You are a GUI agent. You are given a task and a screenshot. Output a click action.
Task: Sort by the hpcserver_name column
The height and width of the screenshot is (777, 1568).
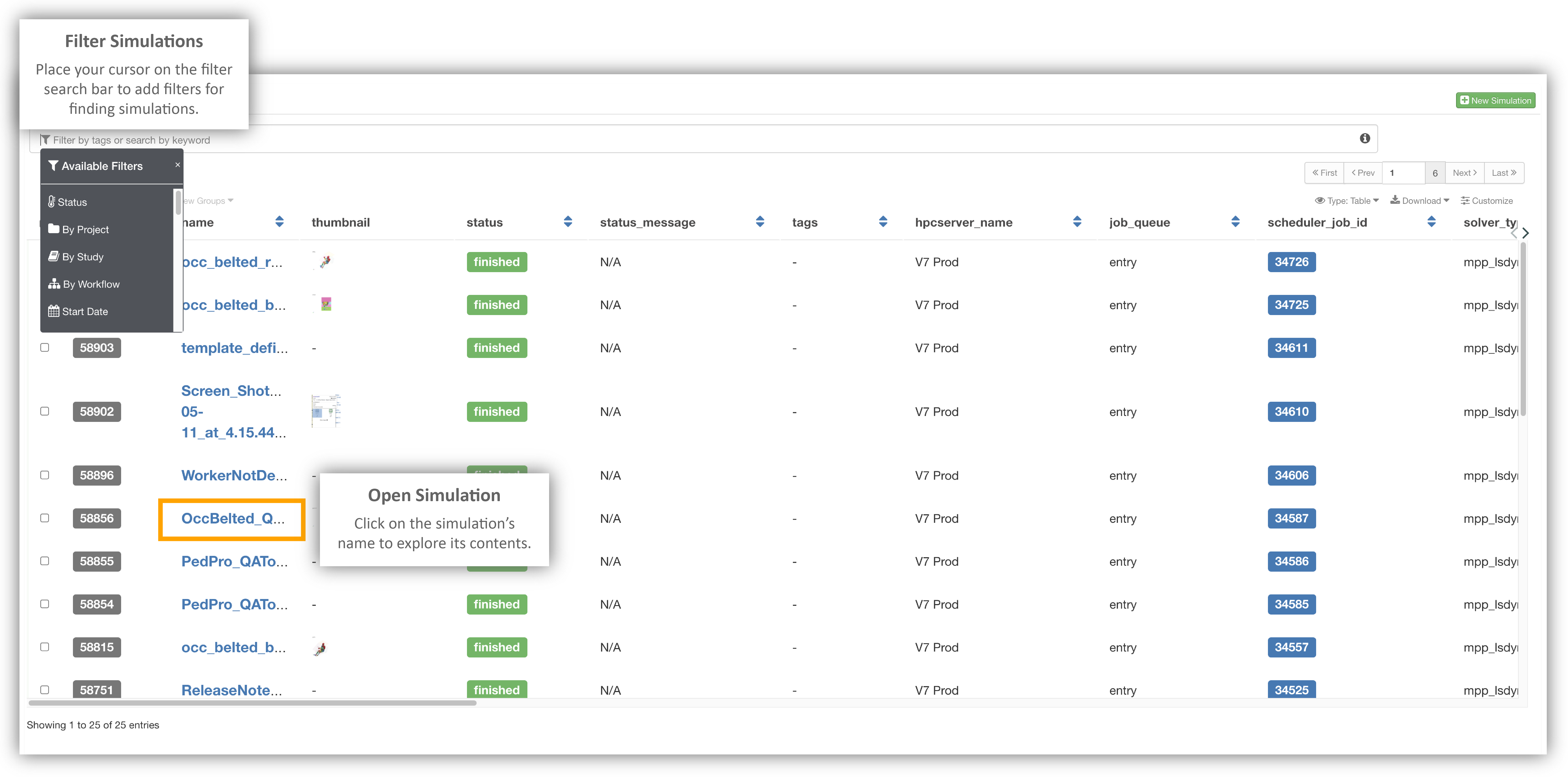tap(1077, 222)
